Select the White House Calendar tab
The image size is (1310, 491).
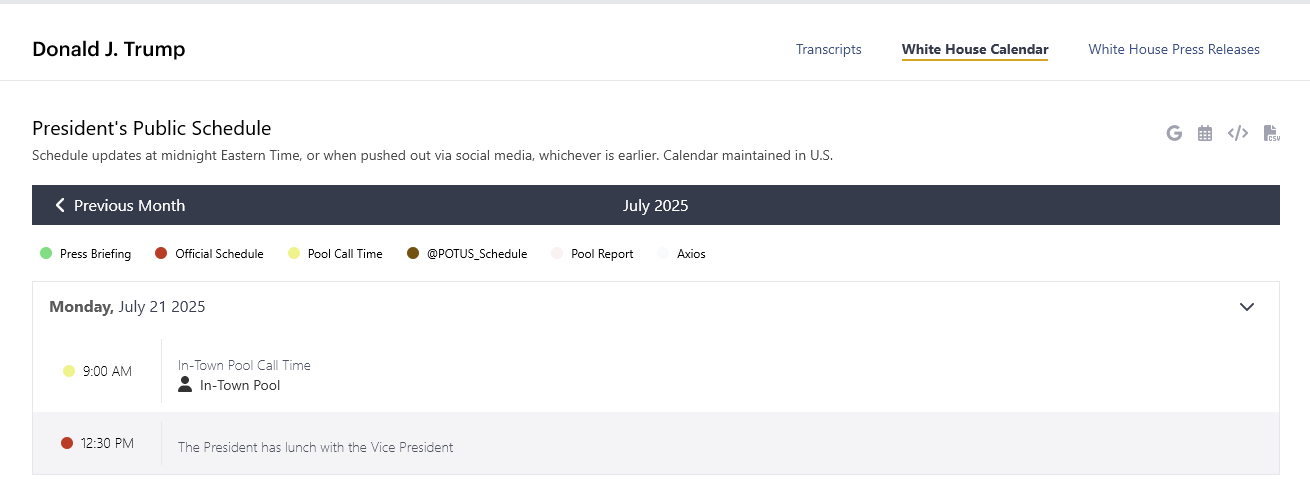click(x=975, y=49)
